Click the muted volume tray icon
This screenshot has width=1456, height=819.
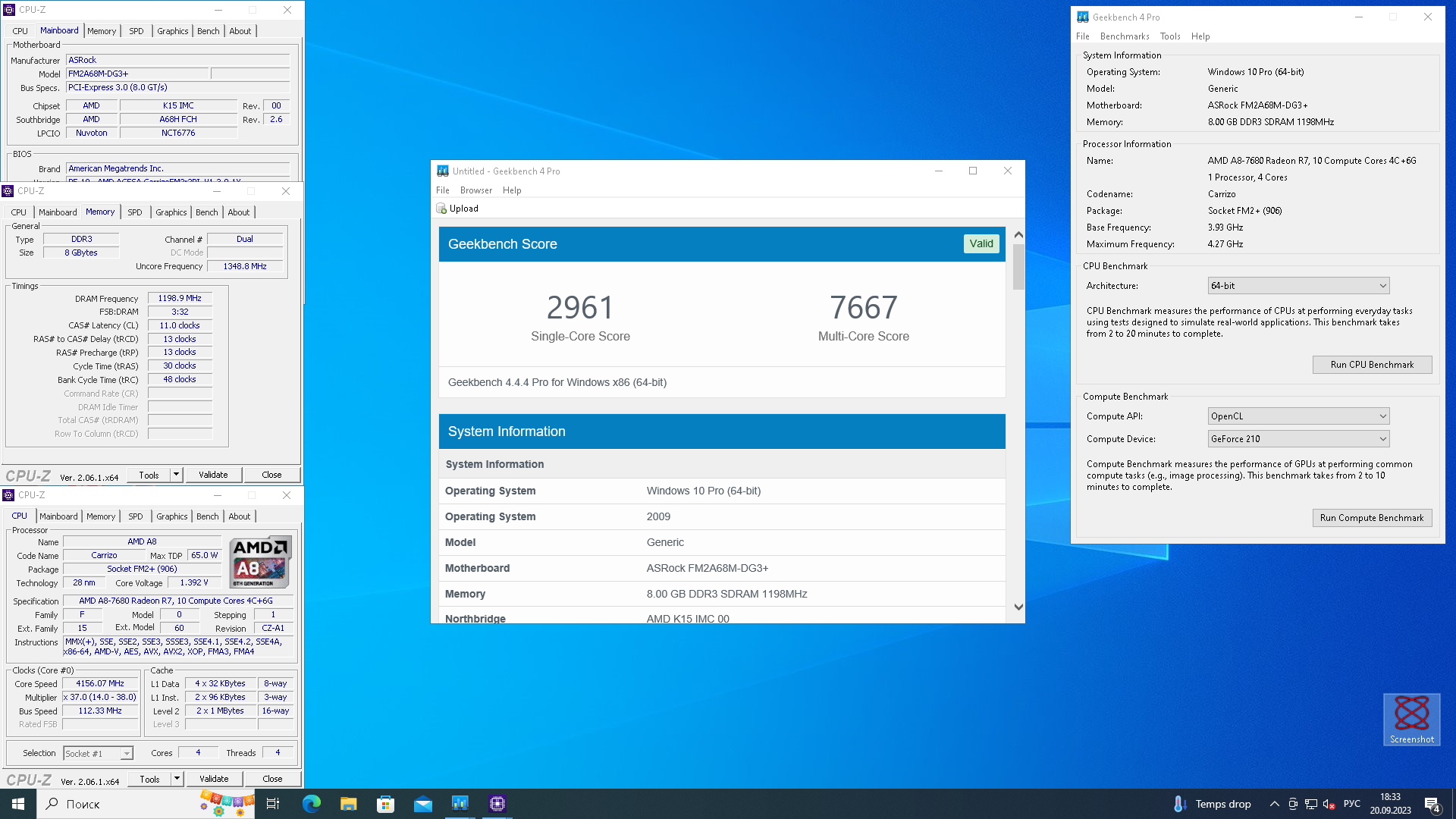pos(1329,804)
